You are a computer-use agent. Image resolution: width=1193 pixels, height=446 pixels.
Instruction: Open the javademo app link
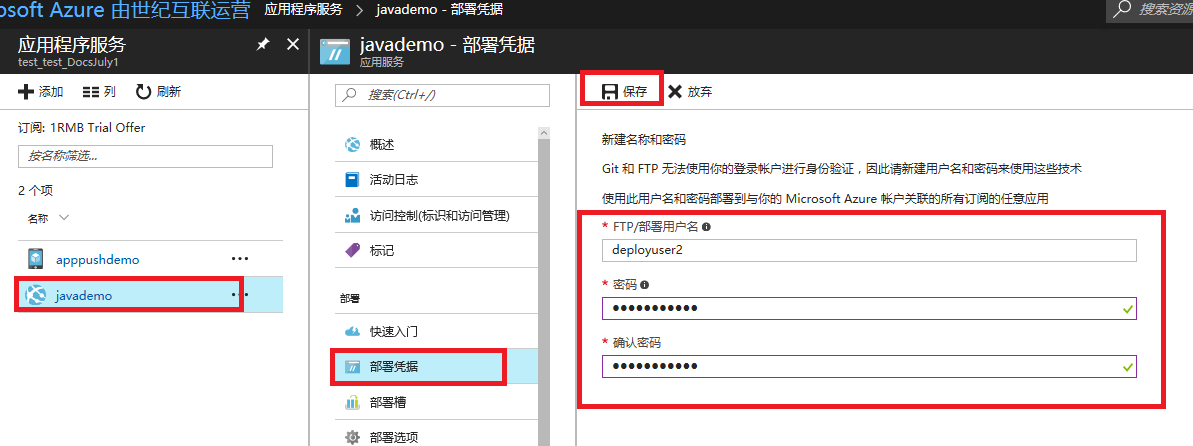coord(84,295)
